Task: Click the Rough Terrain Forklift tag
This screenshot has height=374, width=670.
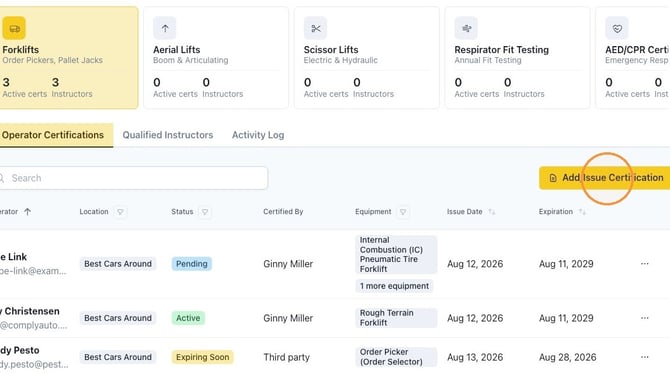Action: pos(396,318)
